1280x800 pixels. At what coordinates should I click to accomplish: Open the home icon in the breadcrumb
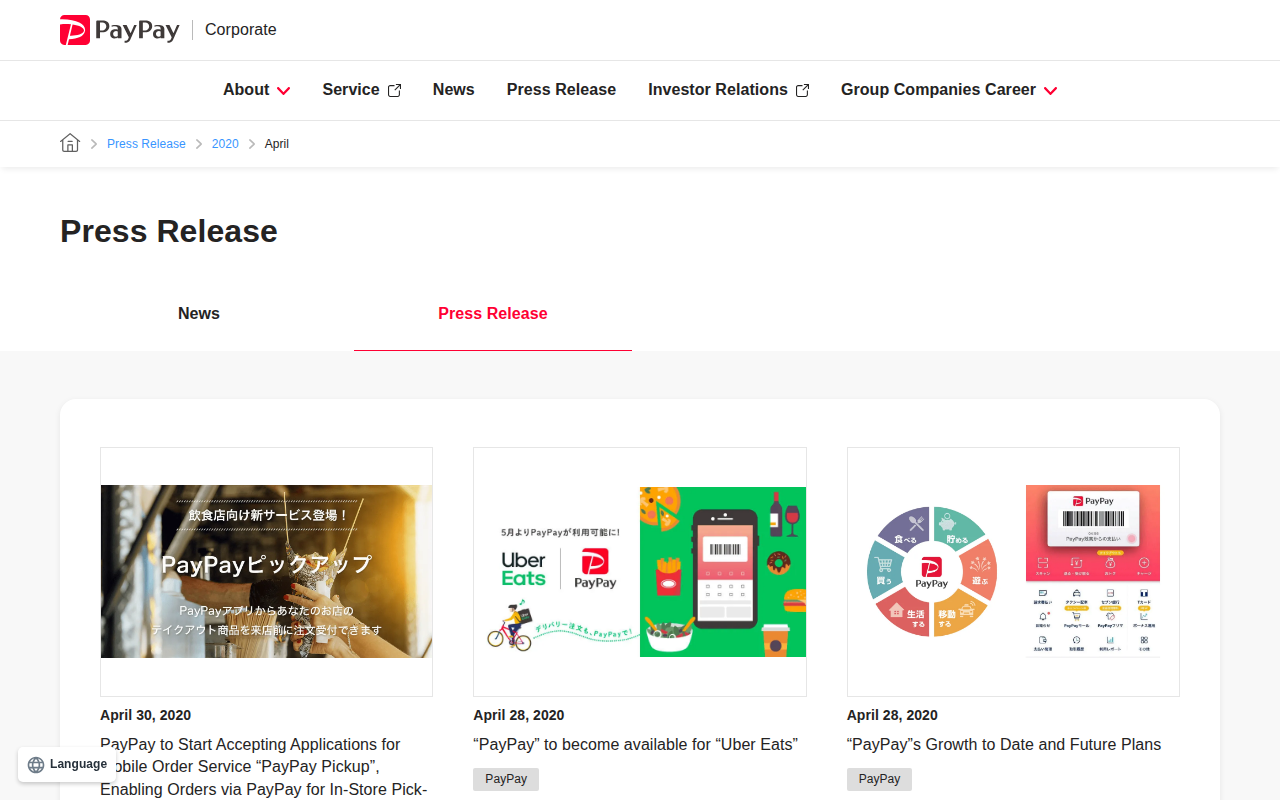[x=70, y=143]
